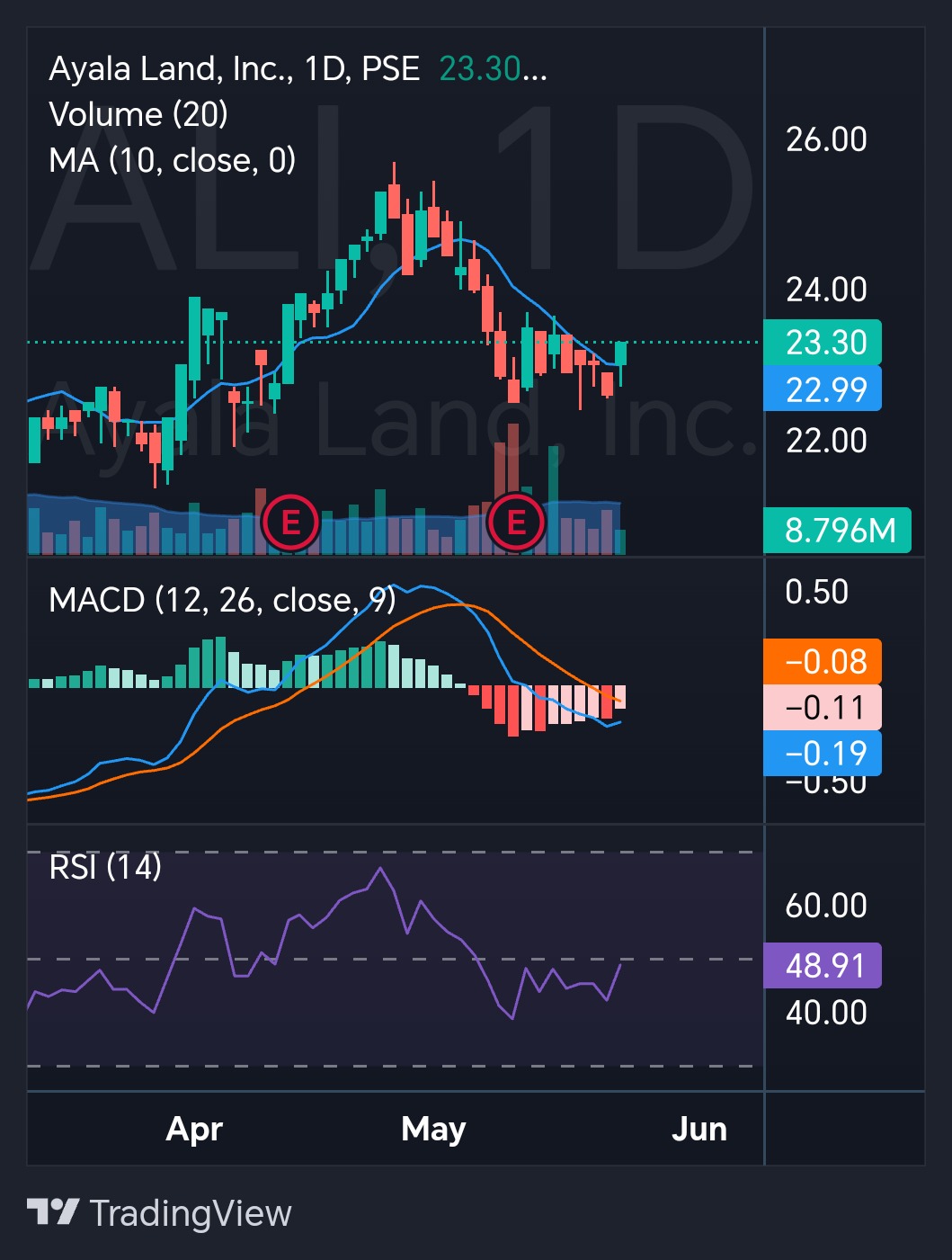Viewport: 952px width, 1260px height.
Task: Click the 8.796M volume value tag
Action: [x=837, y=531]
